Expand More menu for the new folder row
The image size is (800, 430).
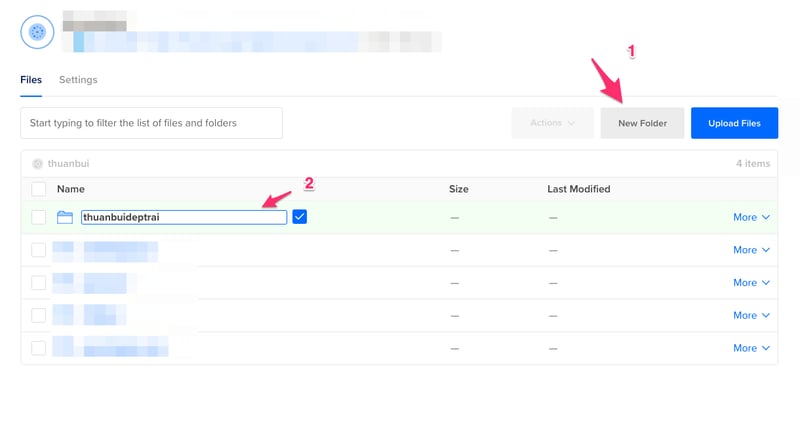pyautogui.click(x=751, y=217)
